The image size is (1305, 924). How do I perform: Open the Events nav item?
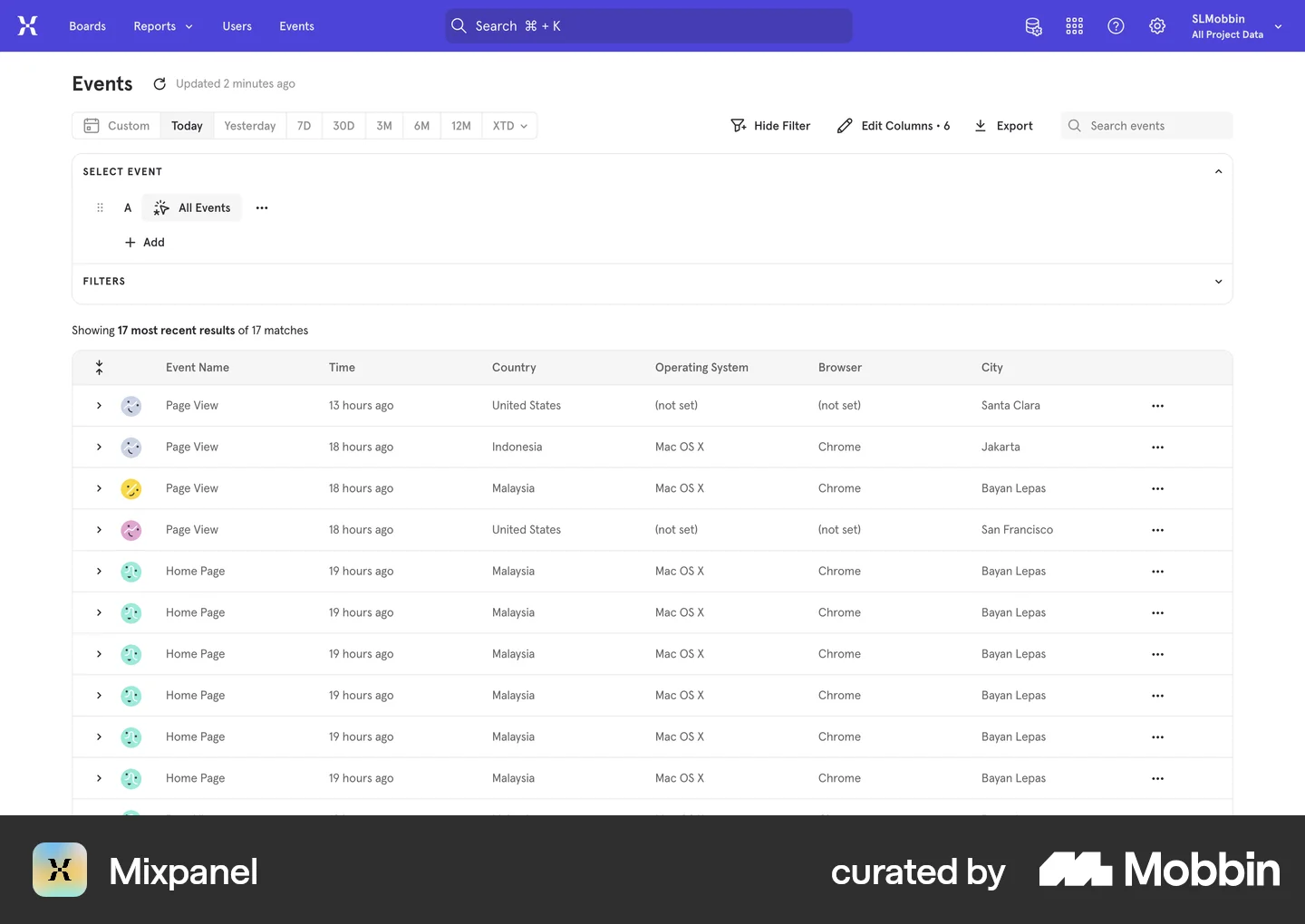tap(296, 26)
